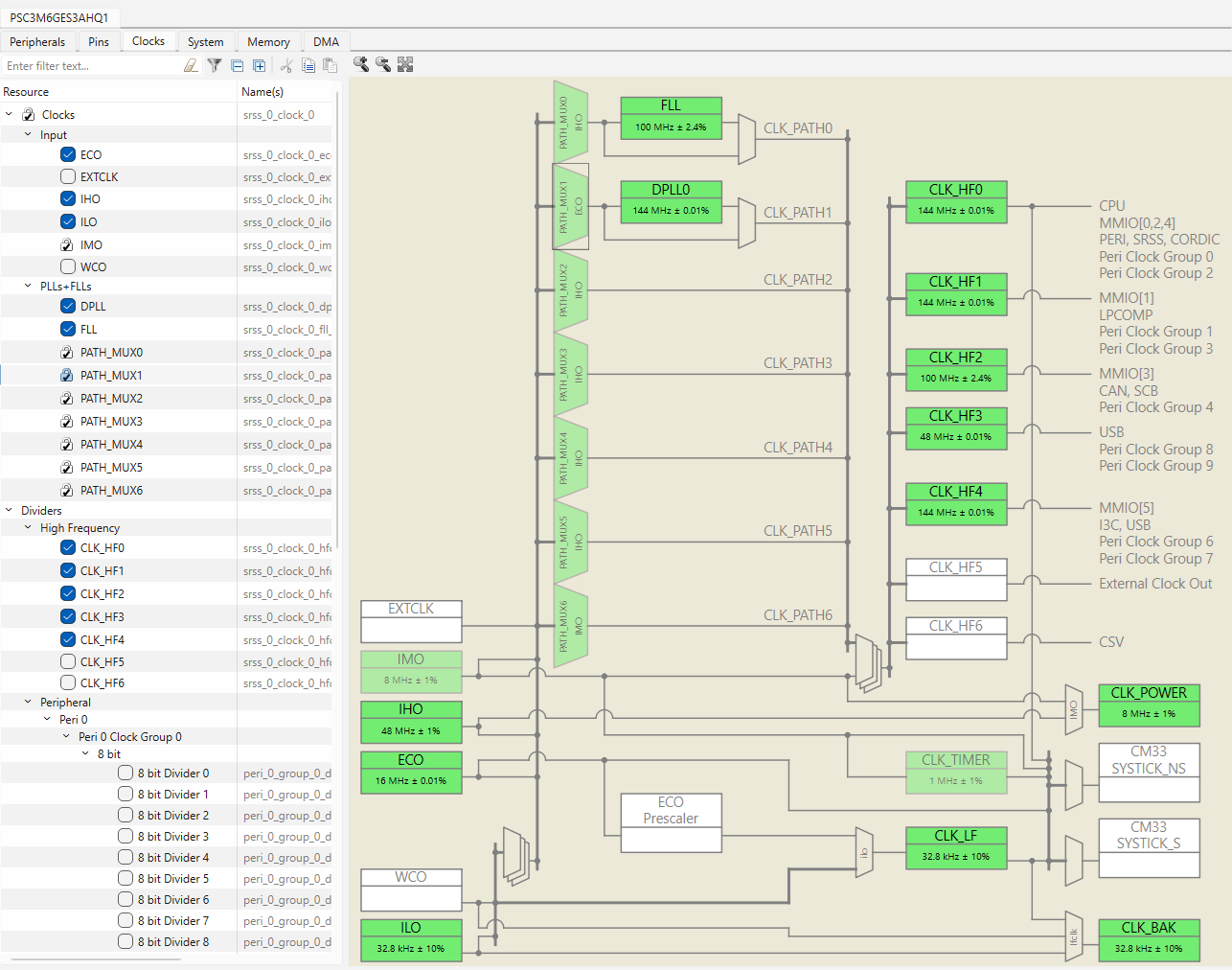
Task: Expand all tree items icon
Action: click(x=259, y=65)
